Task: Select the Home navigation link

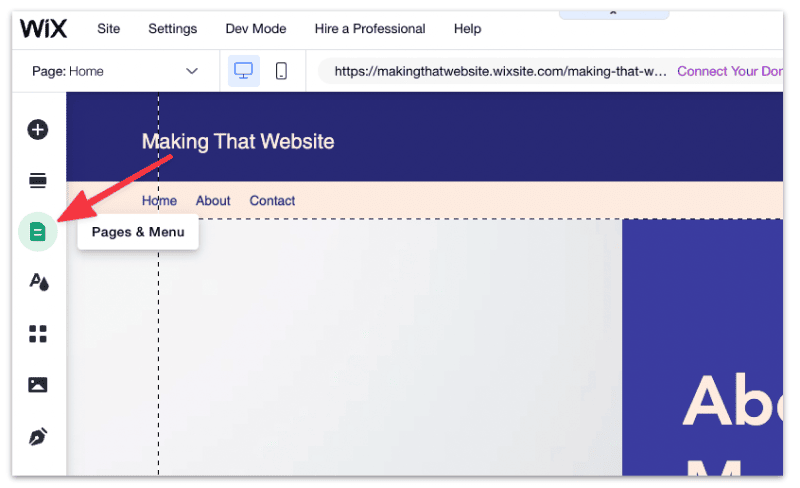Action: [159, 201]
